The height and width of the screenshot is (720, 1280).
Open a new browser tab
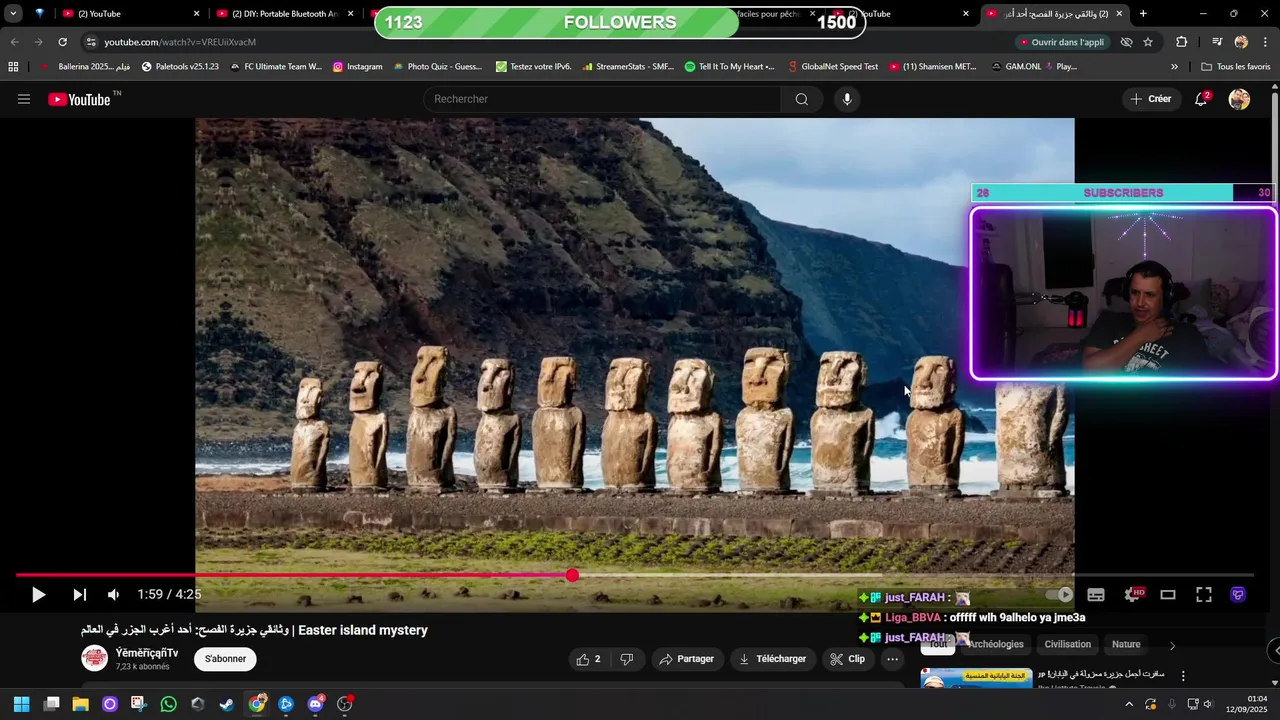point(1143,14)
